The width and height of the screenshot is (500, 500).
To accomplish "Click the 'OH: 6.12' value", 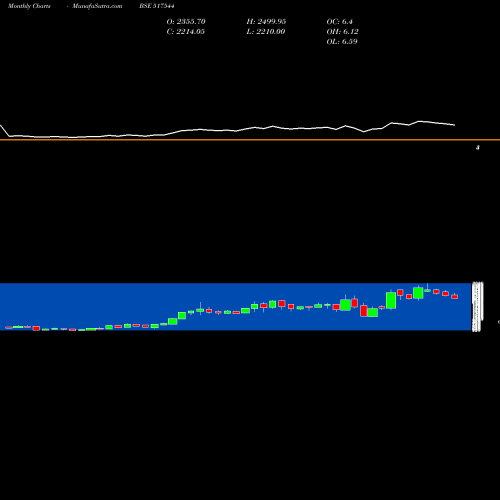I will [x=342, y=31].
